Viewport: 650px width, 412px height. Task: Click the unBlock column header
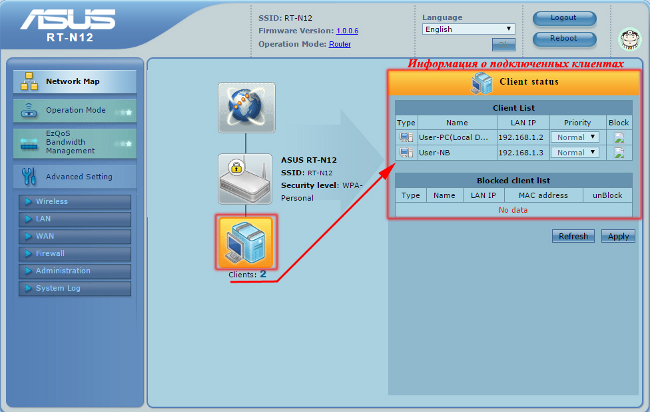(607, 195)
